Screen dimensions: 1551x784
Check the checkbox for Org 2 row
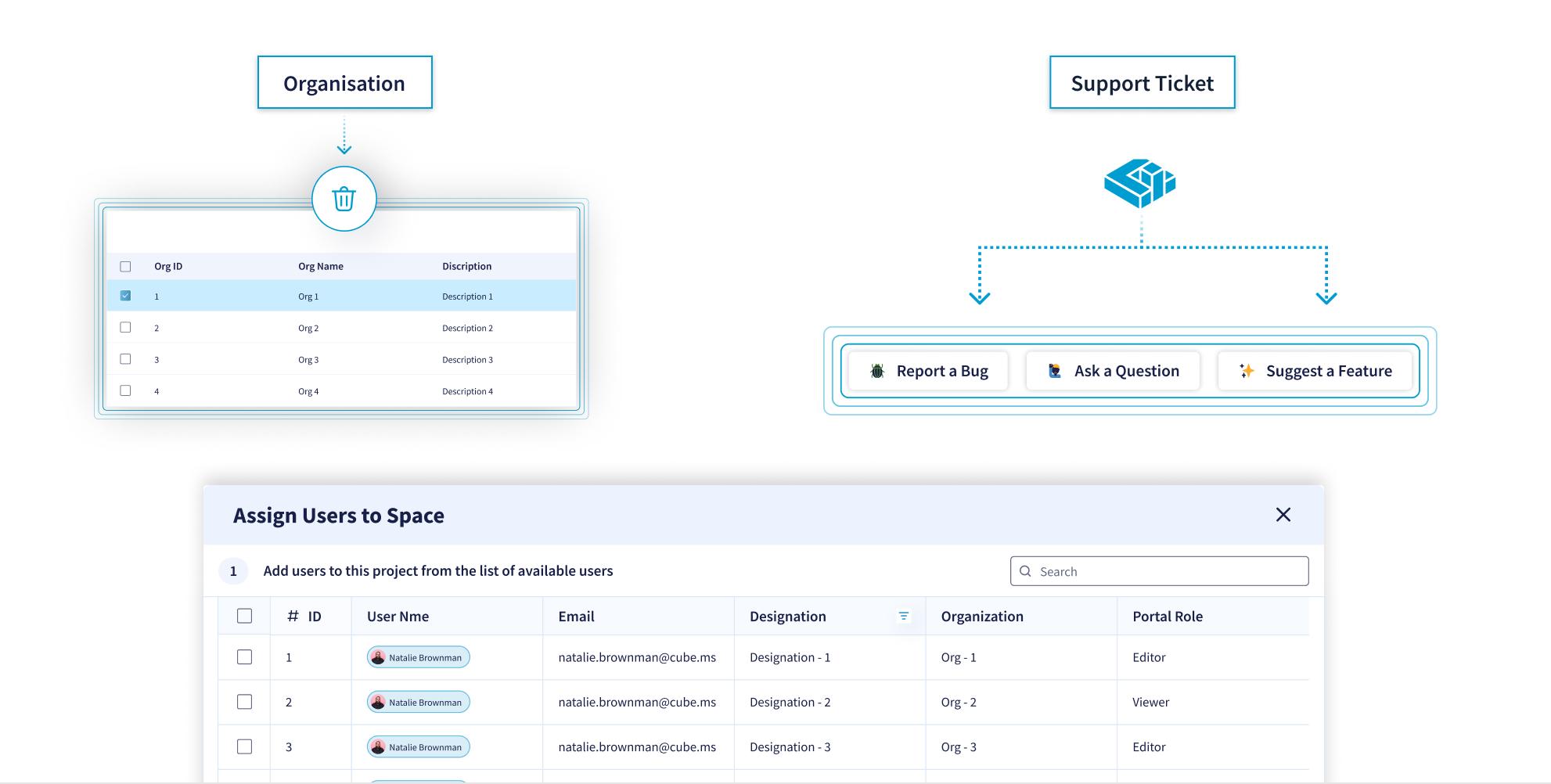pos(125,327)
